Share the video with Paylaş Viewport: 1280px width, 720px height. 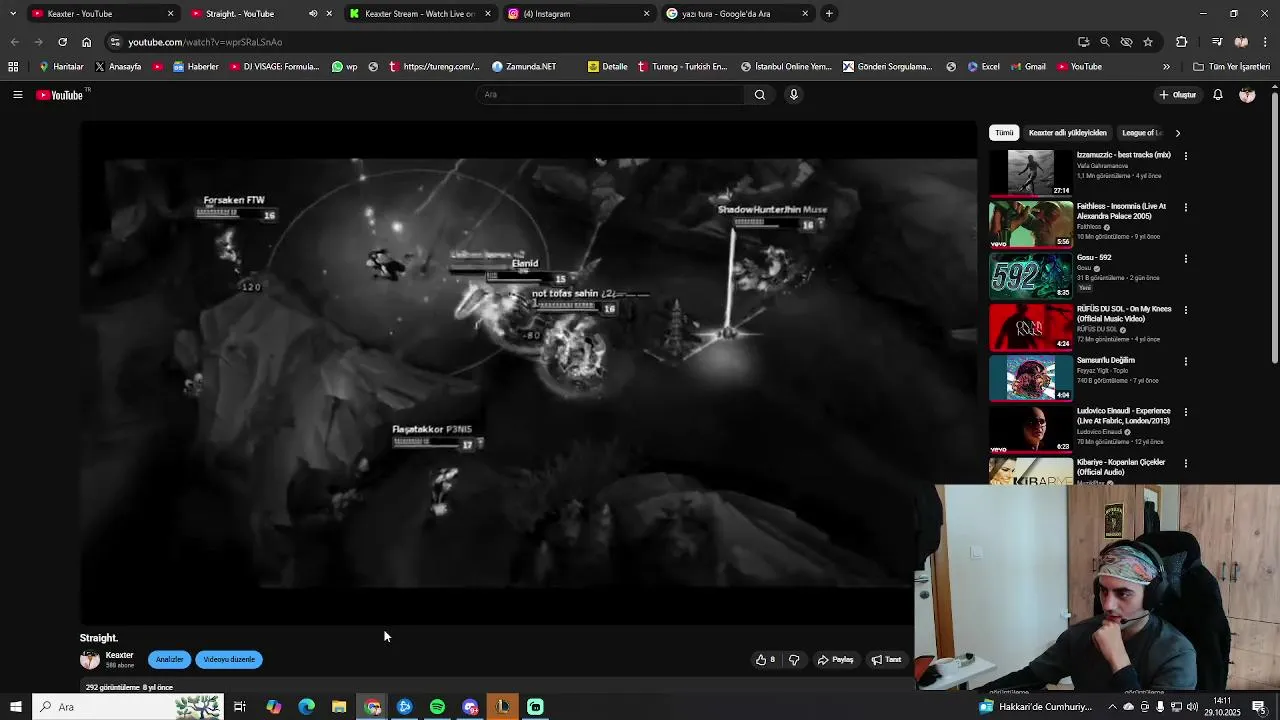click(836, 660)
